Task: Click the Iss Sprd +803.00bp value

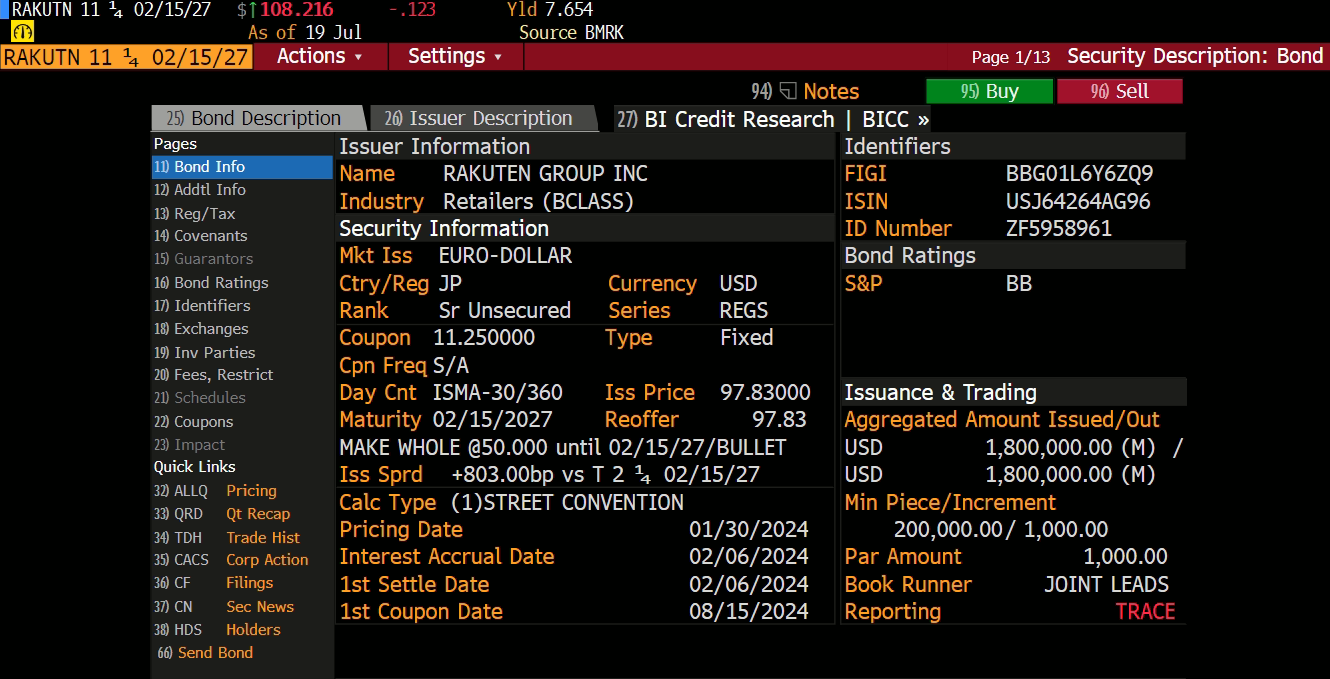Action: tap(605, 475)
